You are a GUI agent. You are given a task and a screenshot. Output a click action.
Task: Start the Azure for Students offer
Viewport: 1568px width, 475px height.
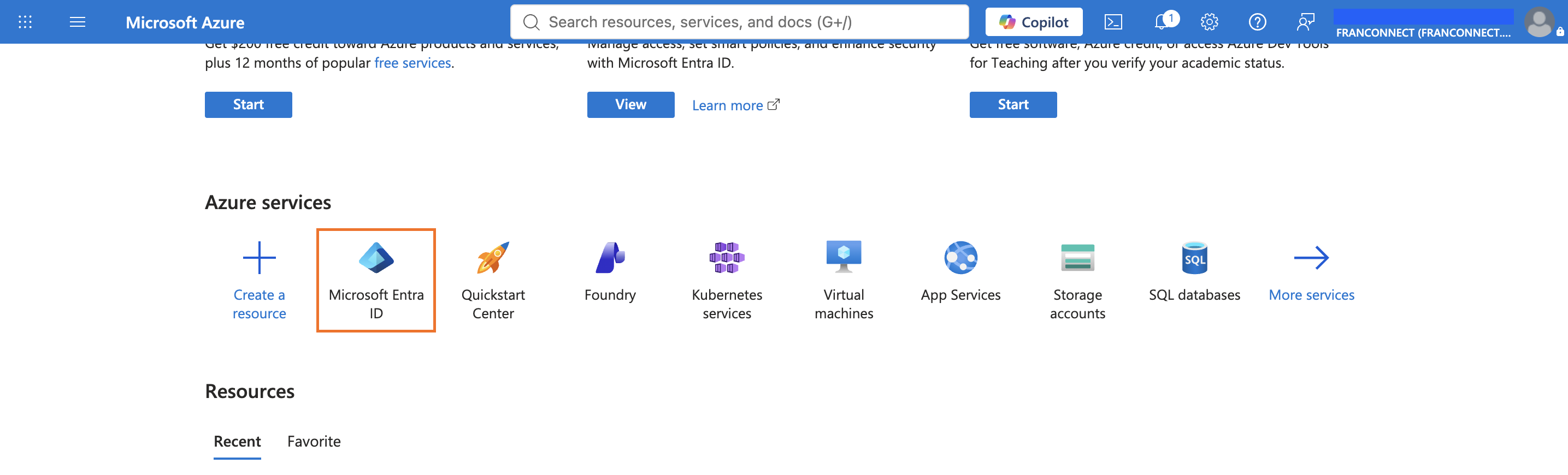point(1013,105)
